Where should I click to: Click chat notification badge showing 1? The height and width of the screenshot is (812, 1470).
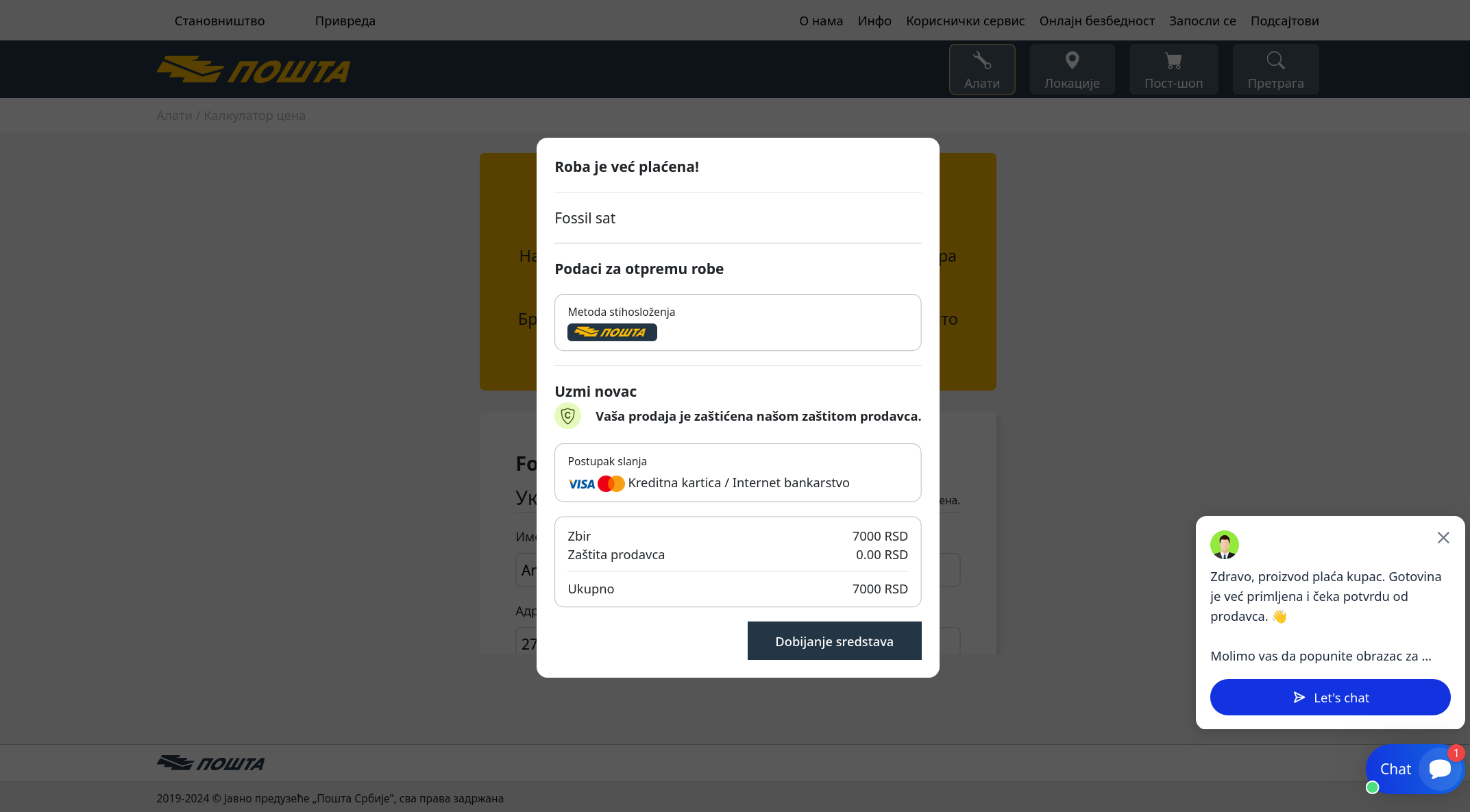[x=1456, y=753]
